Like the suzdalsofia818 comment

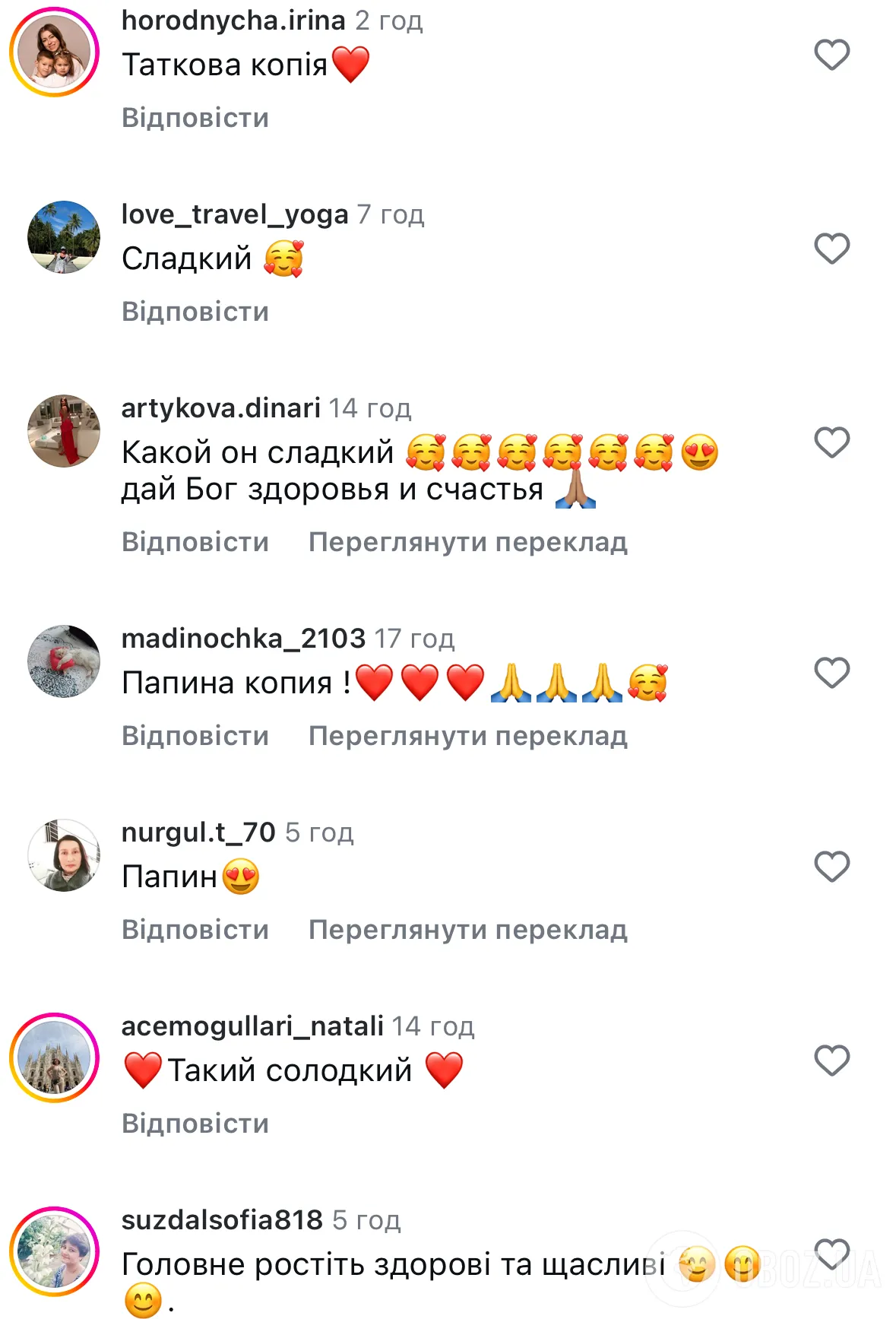831,1254
